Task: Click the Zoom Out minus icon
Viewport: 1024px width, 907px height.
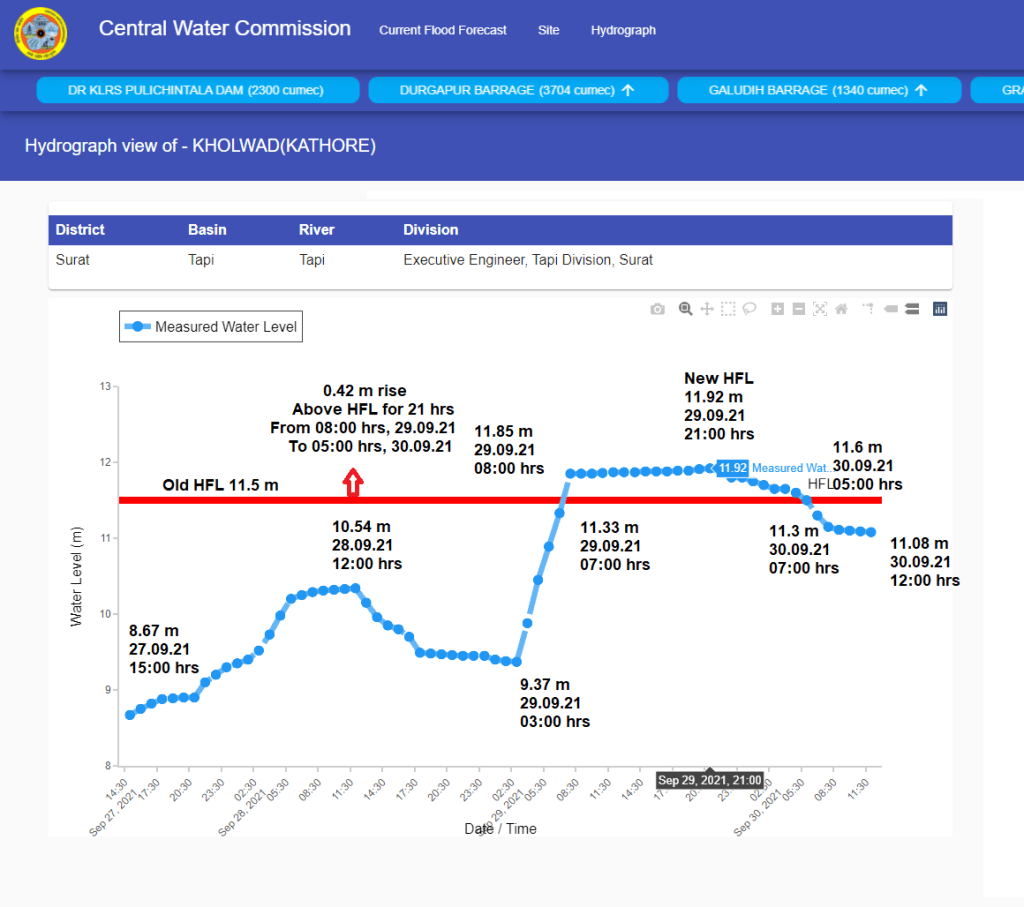Action: (x=799, y=309)
